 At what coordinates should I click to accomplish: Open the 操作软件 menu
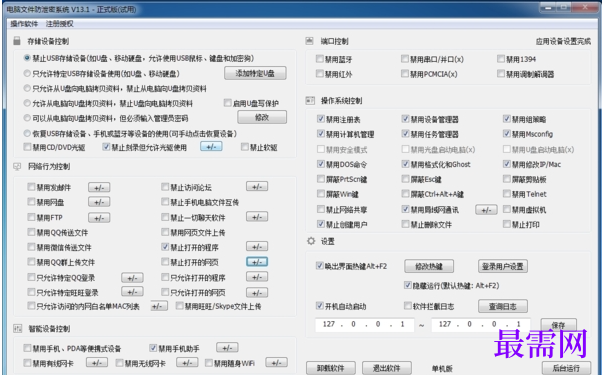tap(24, 24)
